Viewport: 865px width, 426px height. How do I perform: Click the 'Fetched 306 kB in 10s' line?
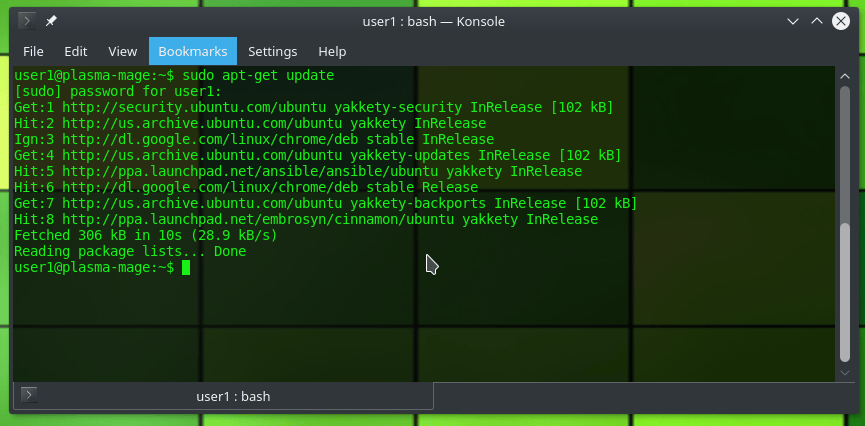146,236
